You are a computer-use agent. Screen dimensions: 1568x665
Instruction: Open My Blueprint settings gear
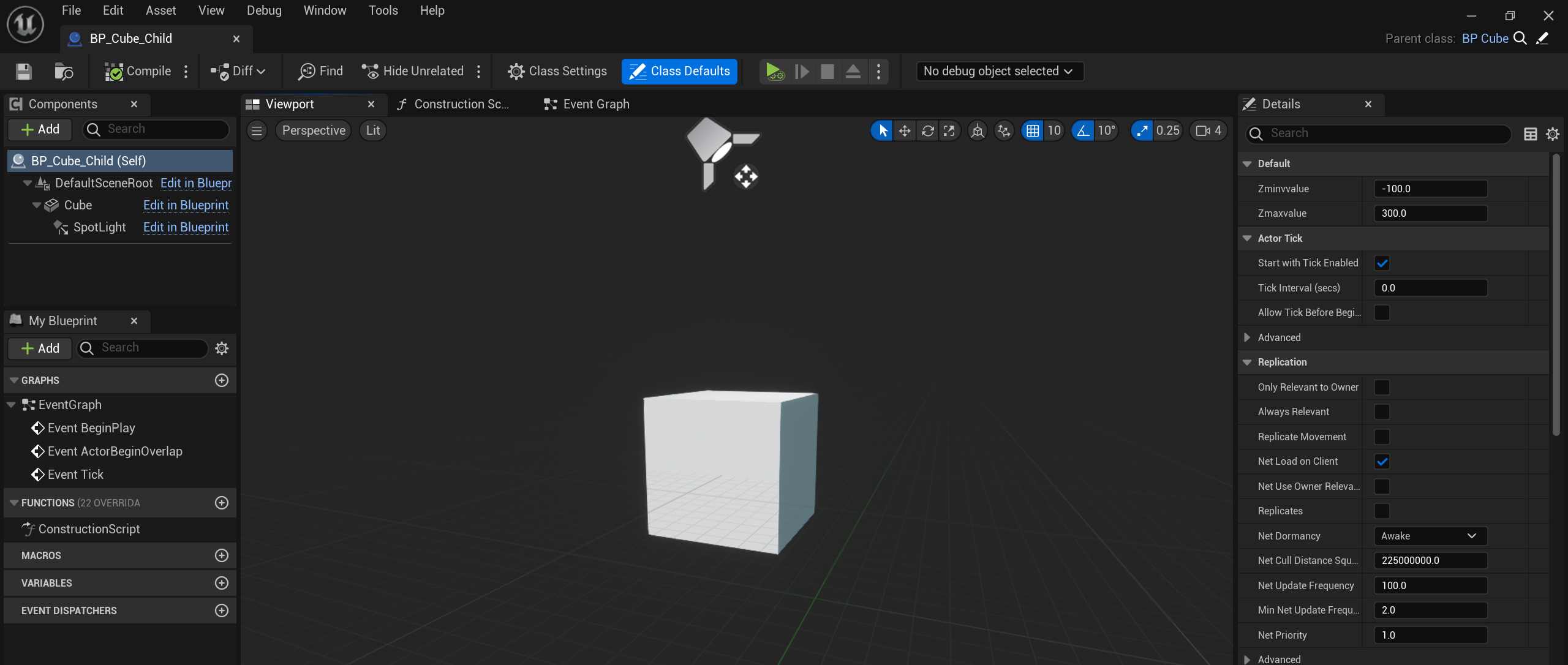point(222,348)
